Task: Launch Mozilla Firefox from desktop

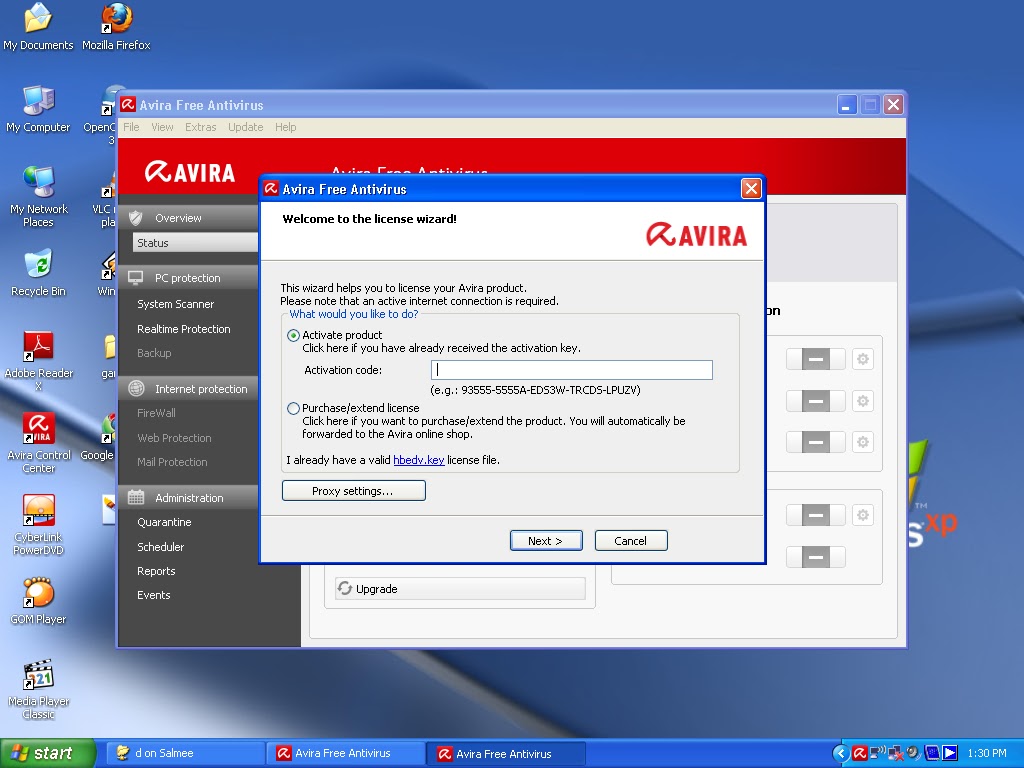Action: pos(116,27)
